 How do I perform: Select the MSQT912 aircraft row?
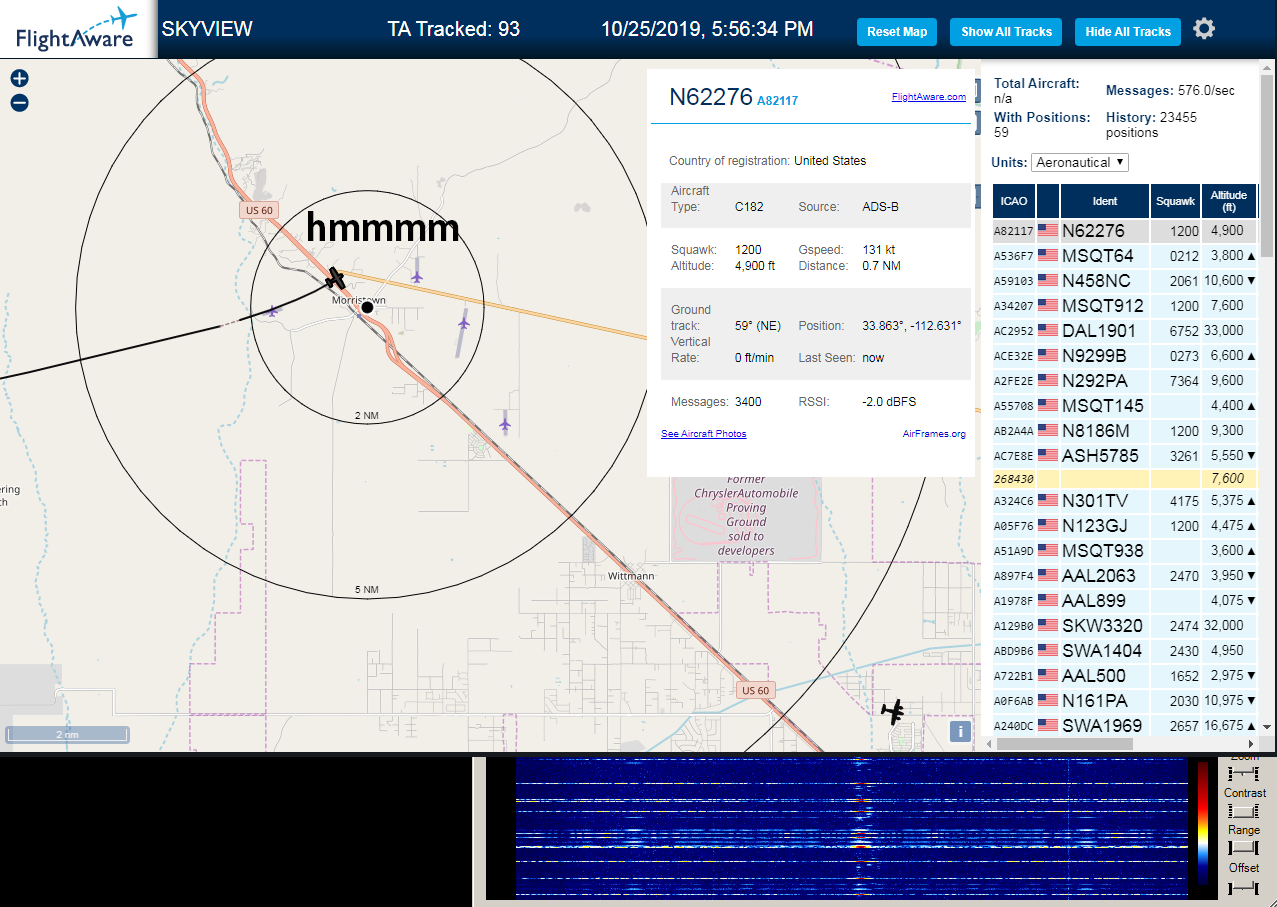(x=1125, y=306)
